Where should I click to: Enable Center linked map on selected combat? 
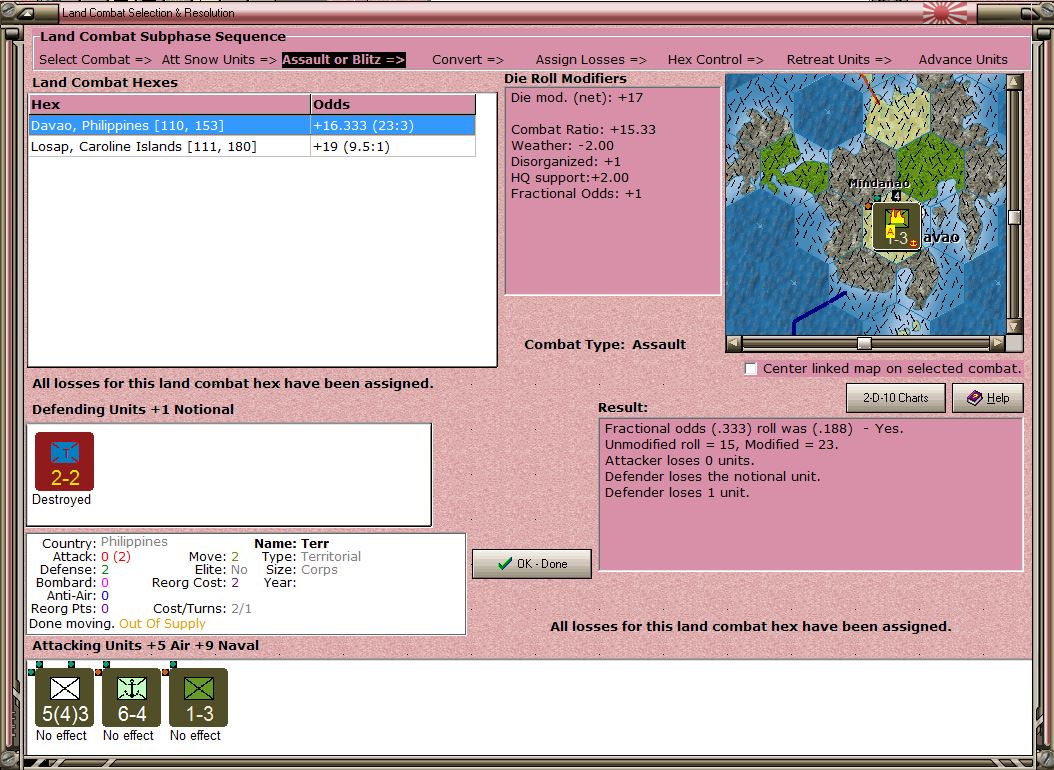(x=751, y=369)
